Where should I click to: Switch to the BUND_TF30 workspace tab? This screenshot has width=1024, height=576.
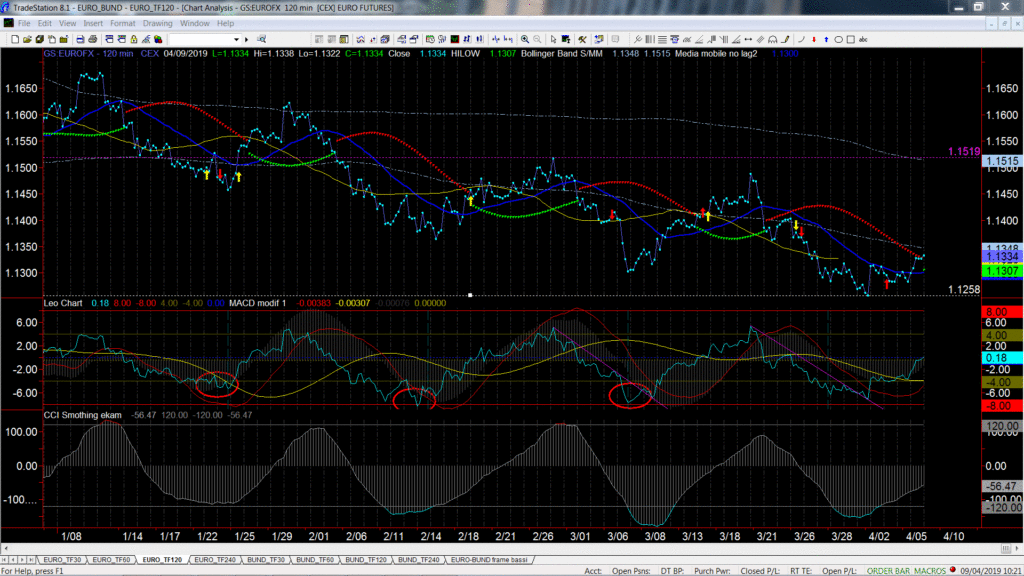pyautogui.click(x=266, y=560)
